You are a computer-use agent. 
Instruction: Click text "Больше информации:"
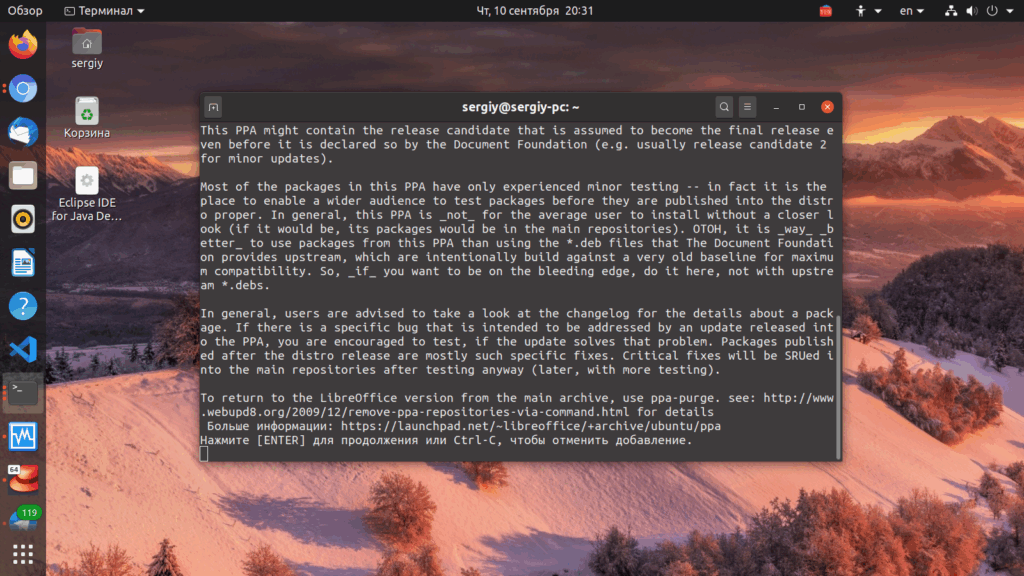point(270,426)
